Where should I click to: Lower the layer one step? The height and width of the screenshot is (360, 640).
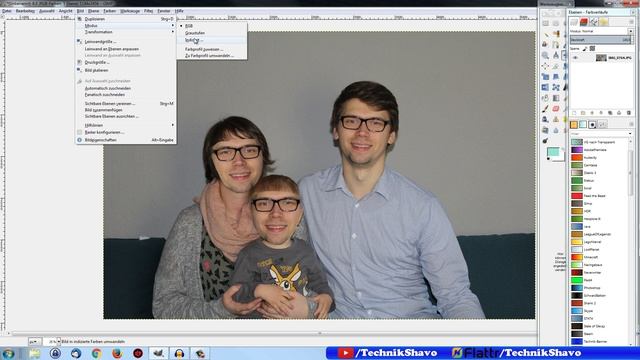click(x=601, y=113)
